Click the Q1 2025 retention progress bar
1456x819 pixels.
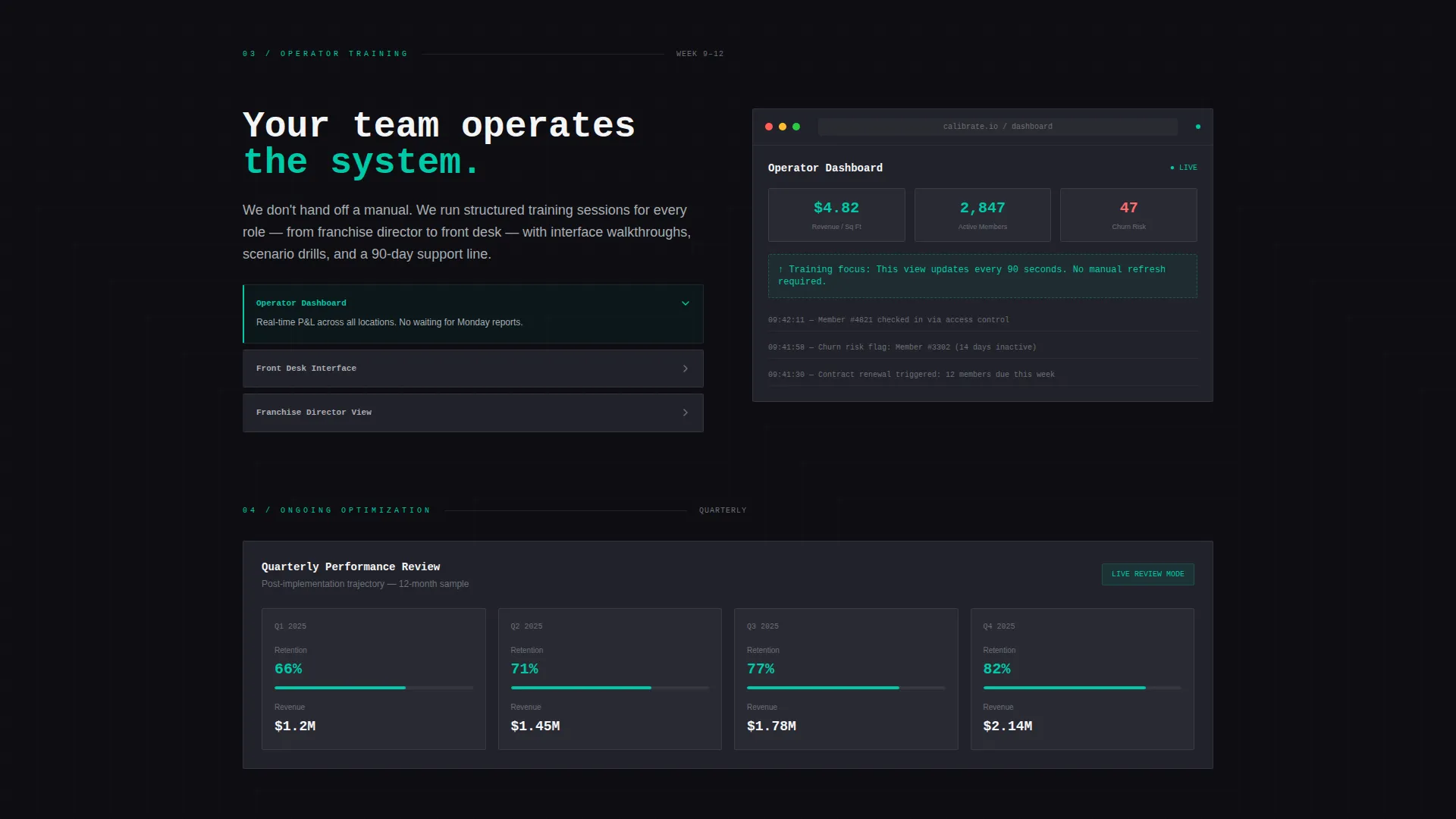point(374,688)
